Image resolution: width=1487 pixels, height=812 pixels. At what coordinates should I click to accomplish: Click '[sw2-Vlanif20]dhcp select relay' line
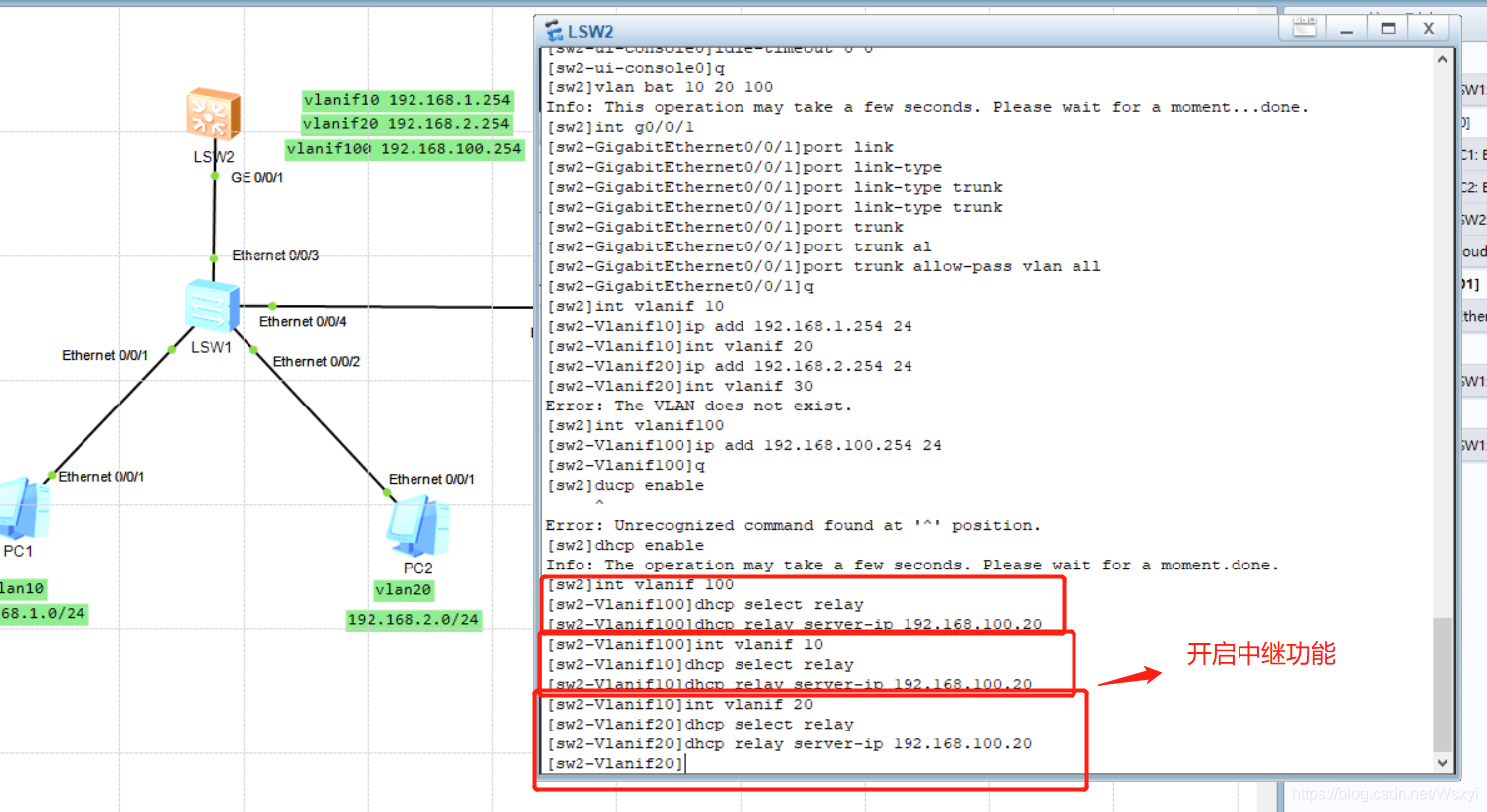pos(700,724)
